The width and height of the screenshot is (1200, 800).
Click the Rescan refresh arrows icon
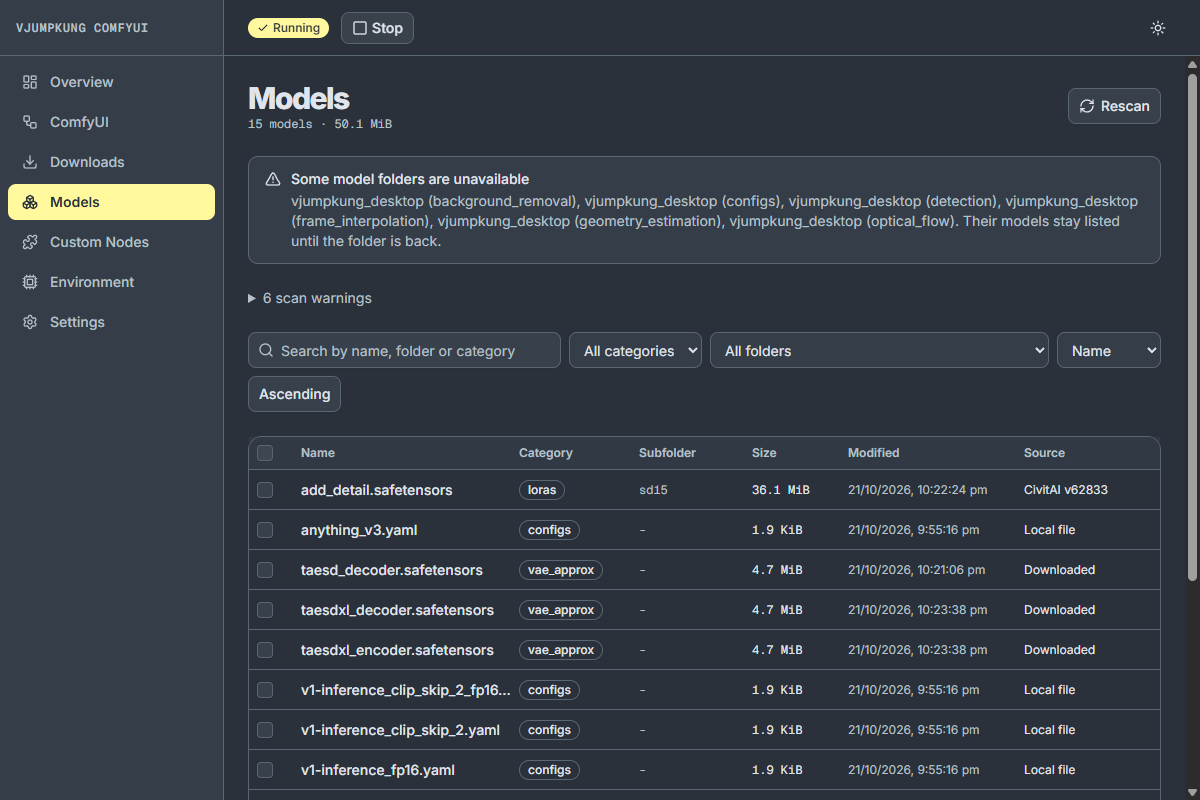(x=1088, y=106)
